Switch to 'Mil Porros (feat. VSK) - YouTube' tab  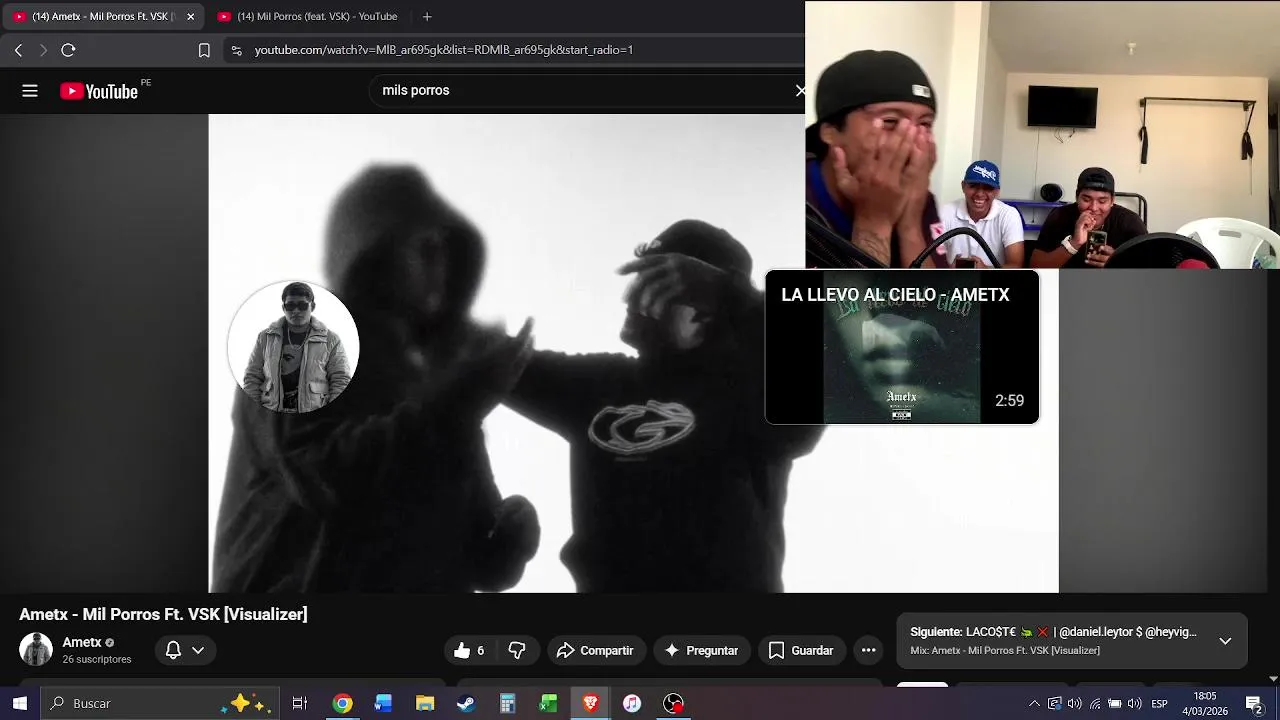pyautogui.click(x=308, y=16)
